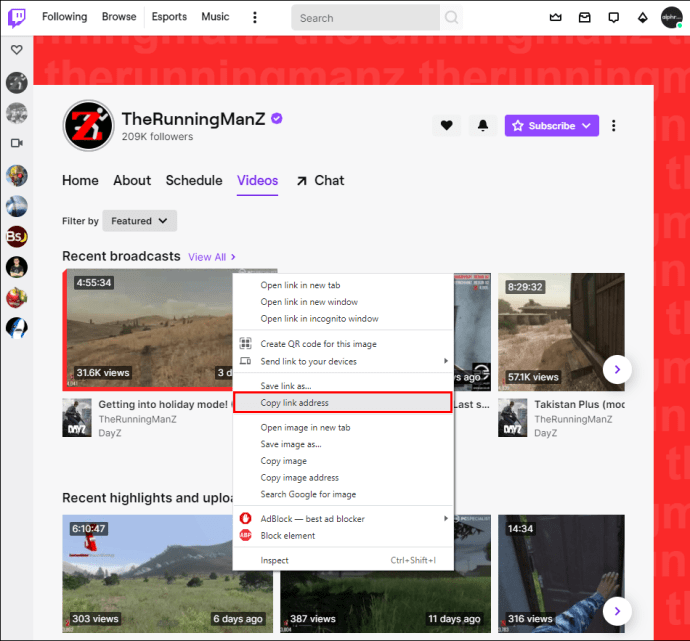Click the verified badge next to channel name
The width and height of the screenshot is (690, 641).
[277, 118]
